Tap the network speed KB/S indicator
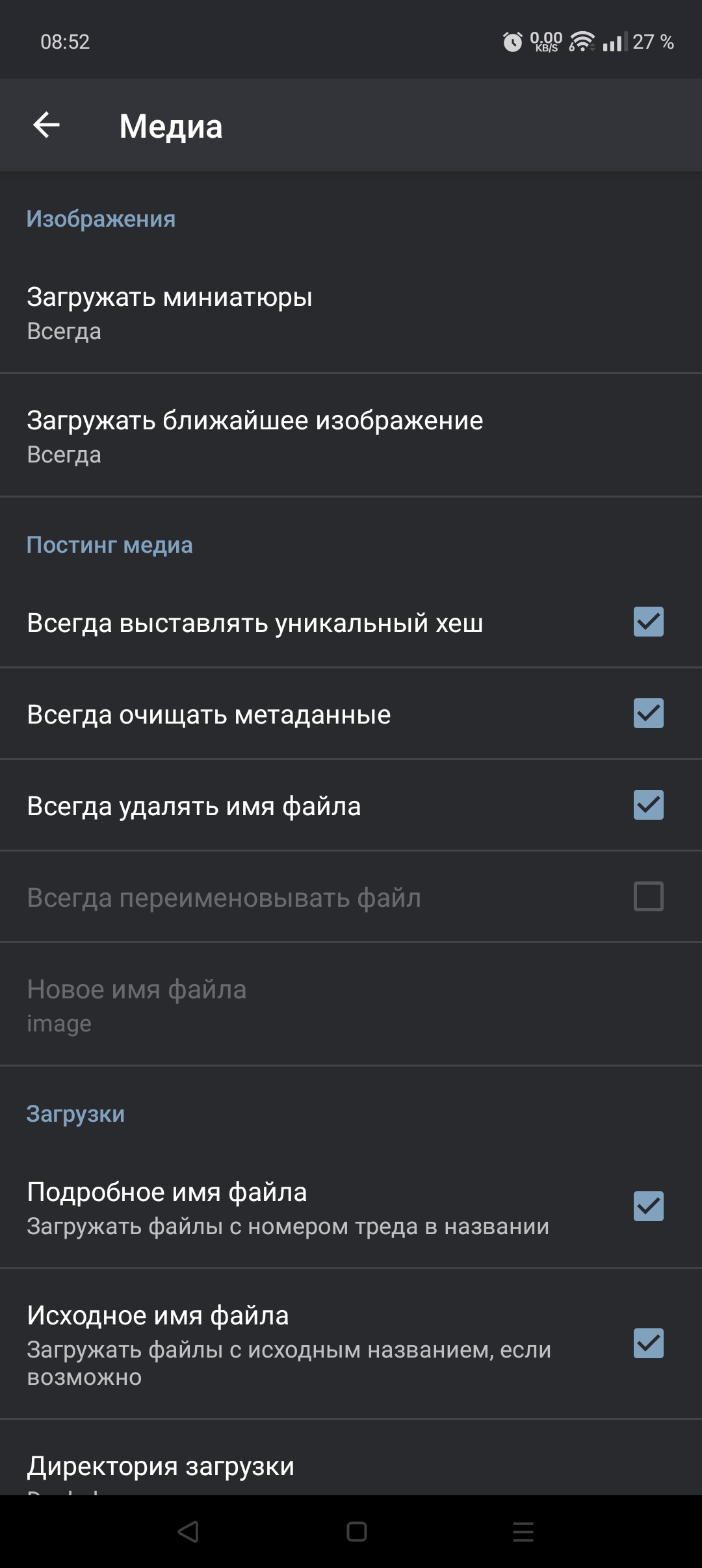The width and height of the screenshot is (702, 1568). (546, 42)
